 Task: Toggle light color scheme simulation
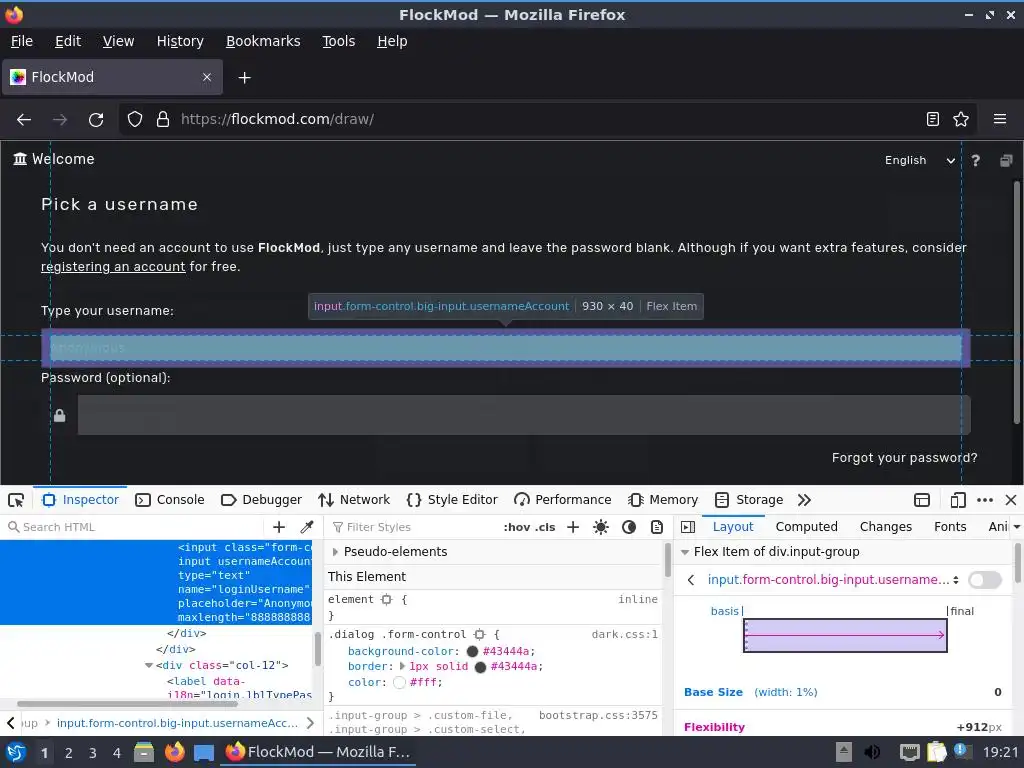[x=601, y=527]
